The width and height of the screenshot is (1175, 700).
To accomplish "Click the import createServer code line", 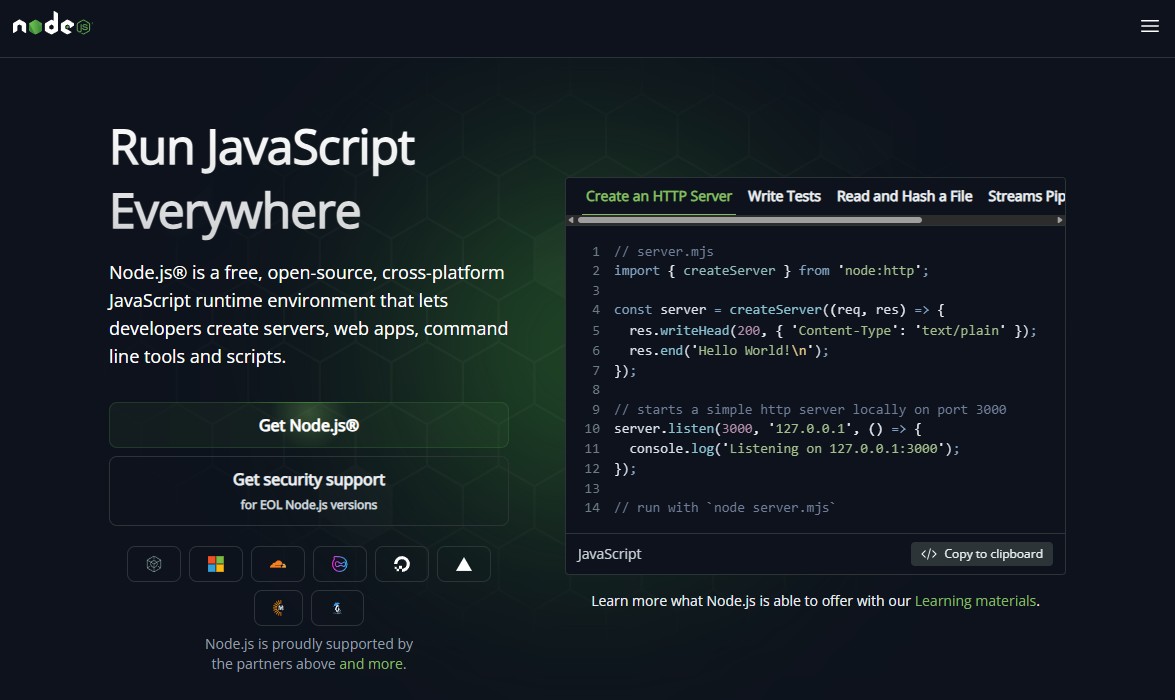I will [771, 271].
